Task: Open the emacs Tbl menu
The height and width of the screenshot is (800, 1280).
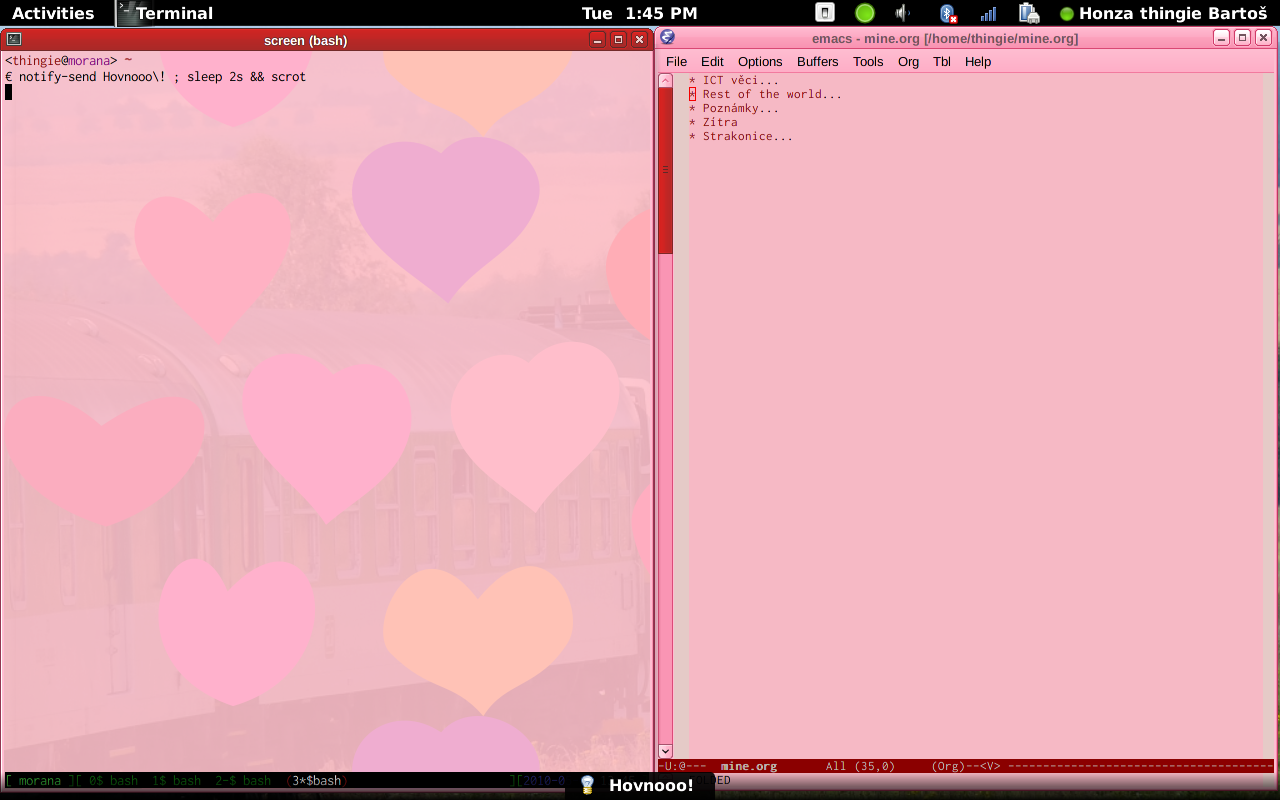Action: point(942,61)
